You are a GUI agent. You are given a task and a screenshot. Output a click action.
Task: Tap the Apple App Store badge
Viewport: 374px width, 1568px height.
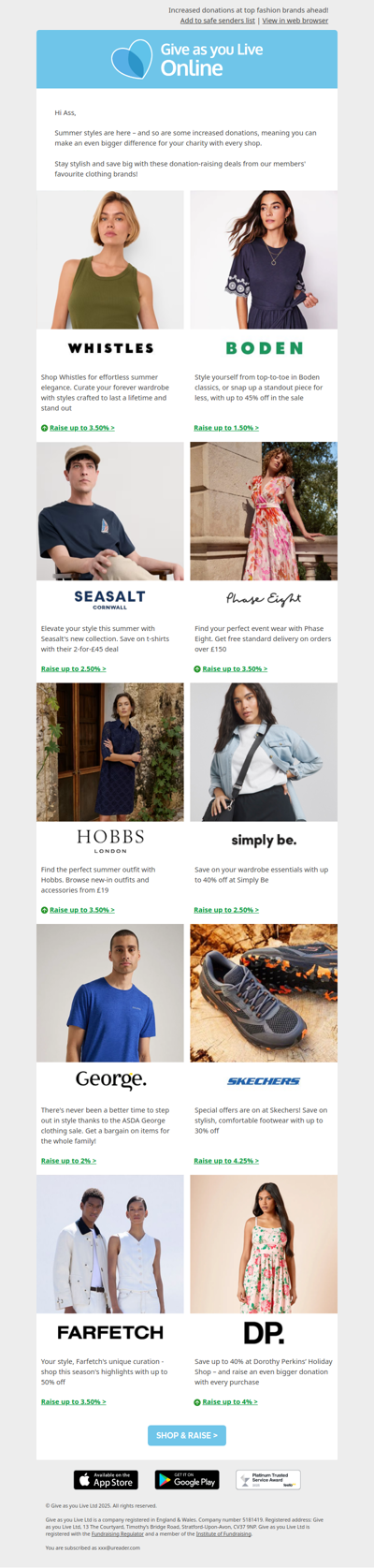[x=106, y=1479]
